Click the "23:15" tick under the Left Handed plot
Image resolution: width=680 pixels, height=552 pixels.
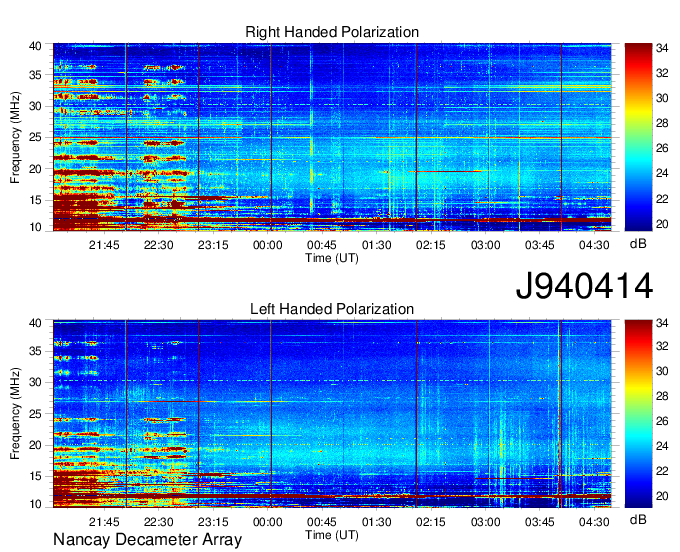tap(213, 522)
